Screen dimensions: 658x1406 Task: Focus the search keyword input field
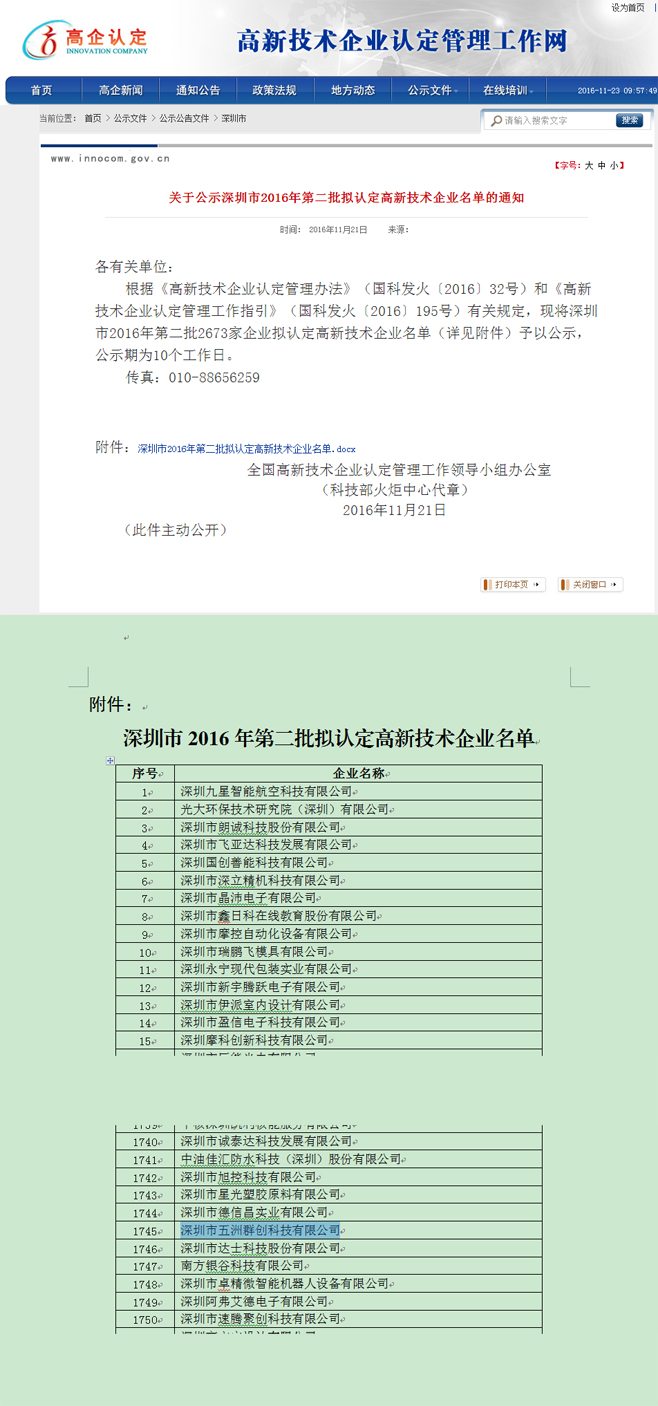click(x=556, y=121)
